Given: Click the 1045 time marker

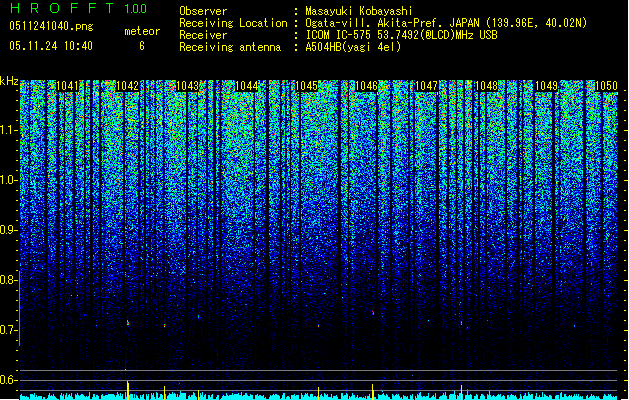Looking at the screenshot, I should [x=306, y=86].
